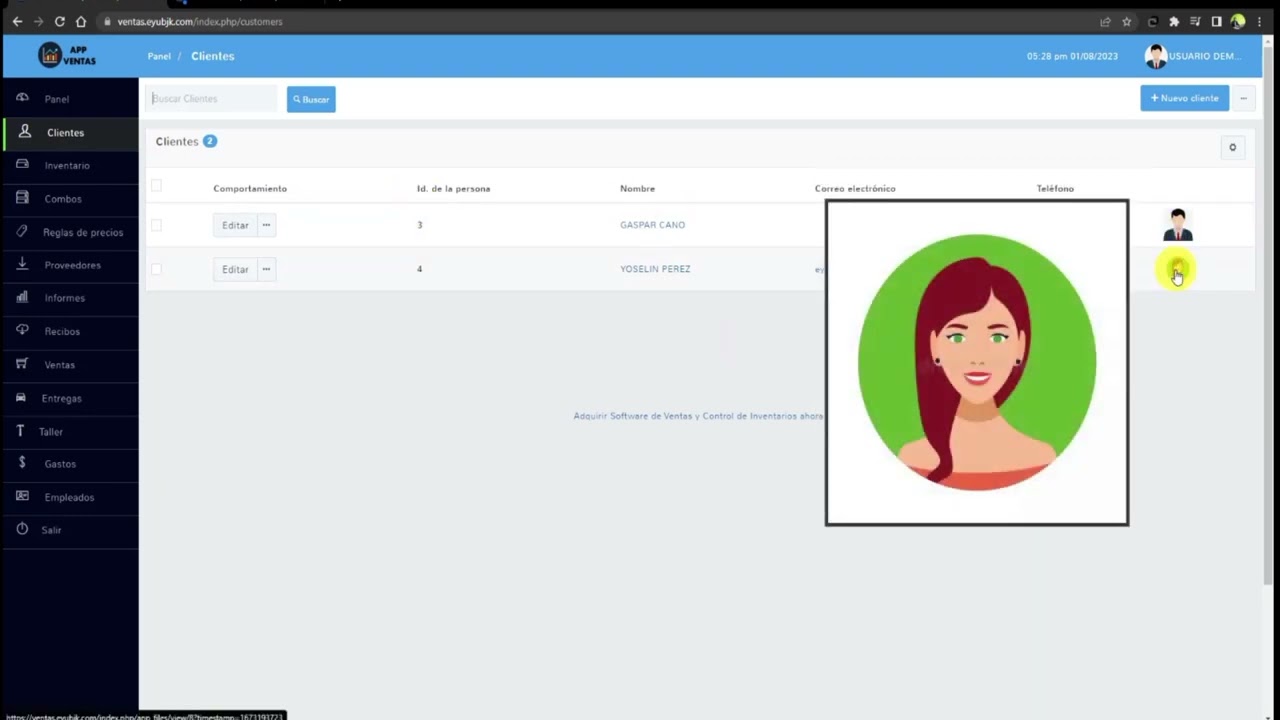The height and width of the screenshot is (720, 1280).
Task: Sort by Teléfono column header
Action: [1055, 188]
